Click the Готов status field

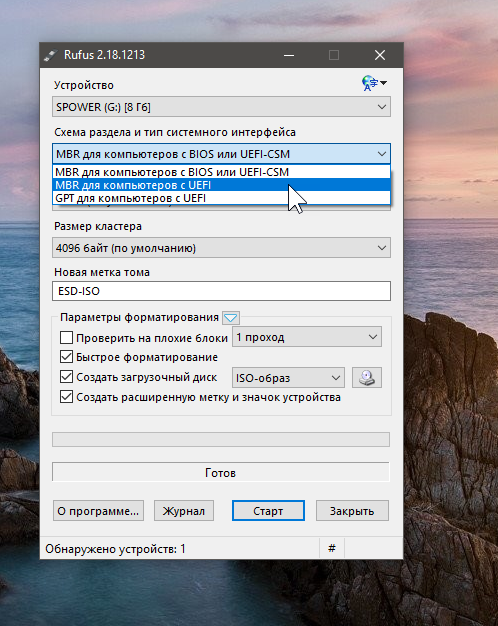point(221,473)
